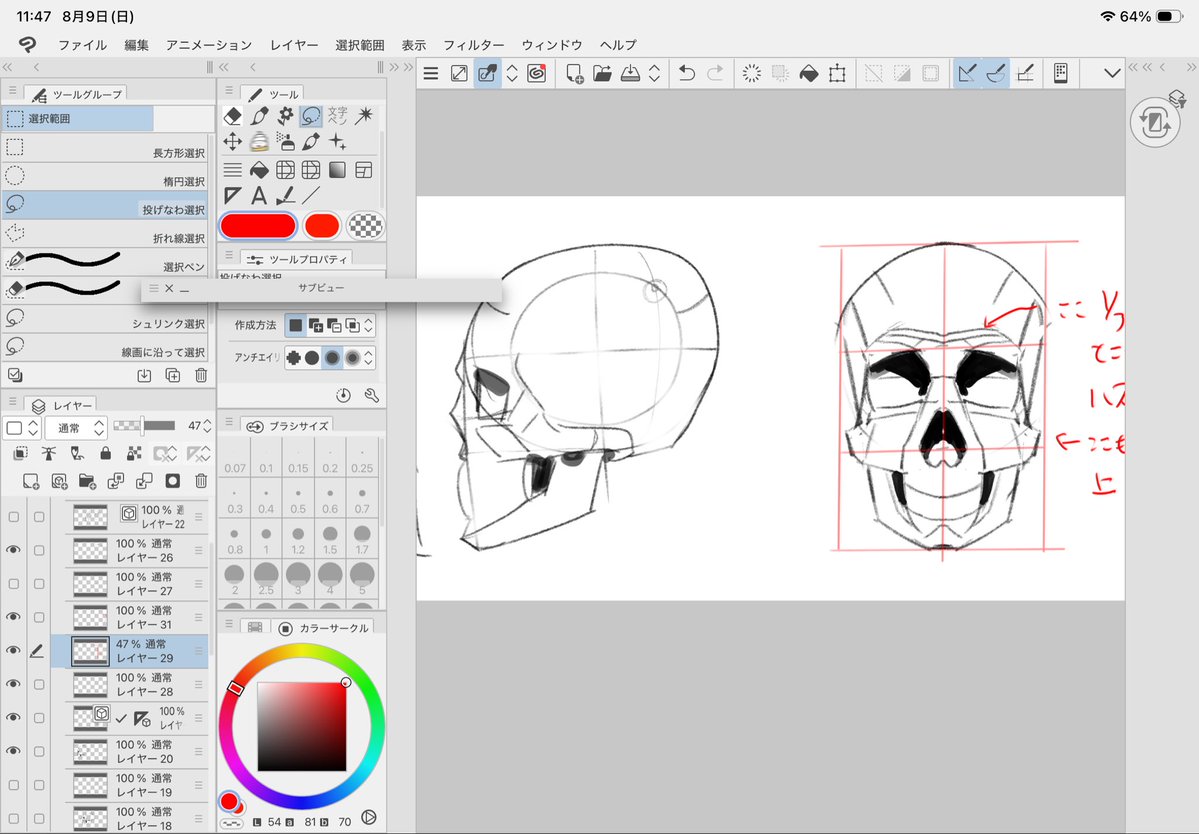Select layer 20 thumbnail in layer list
This screenshot has height=834, width=1199.
(x=90, y=751)
